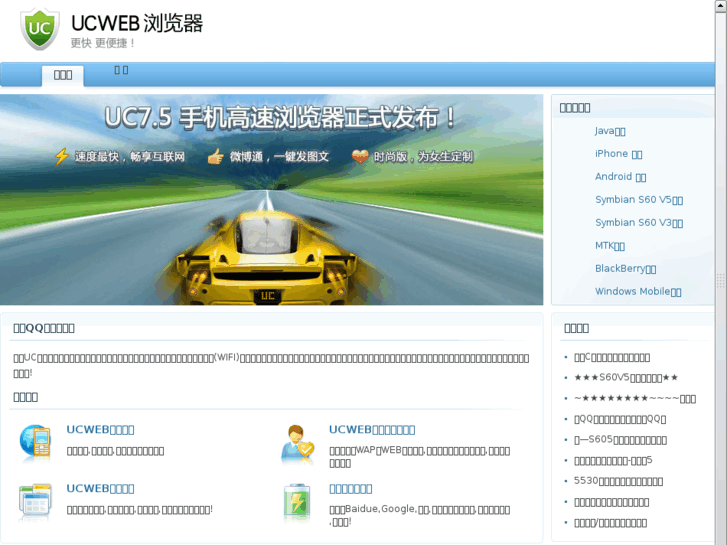Open the MTK download link
727x545 pixels.
[610, 245]
